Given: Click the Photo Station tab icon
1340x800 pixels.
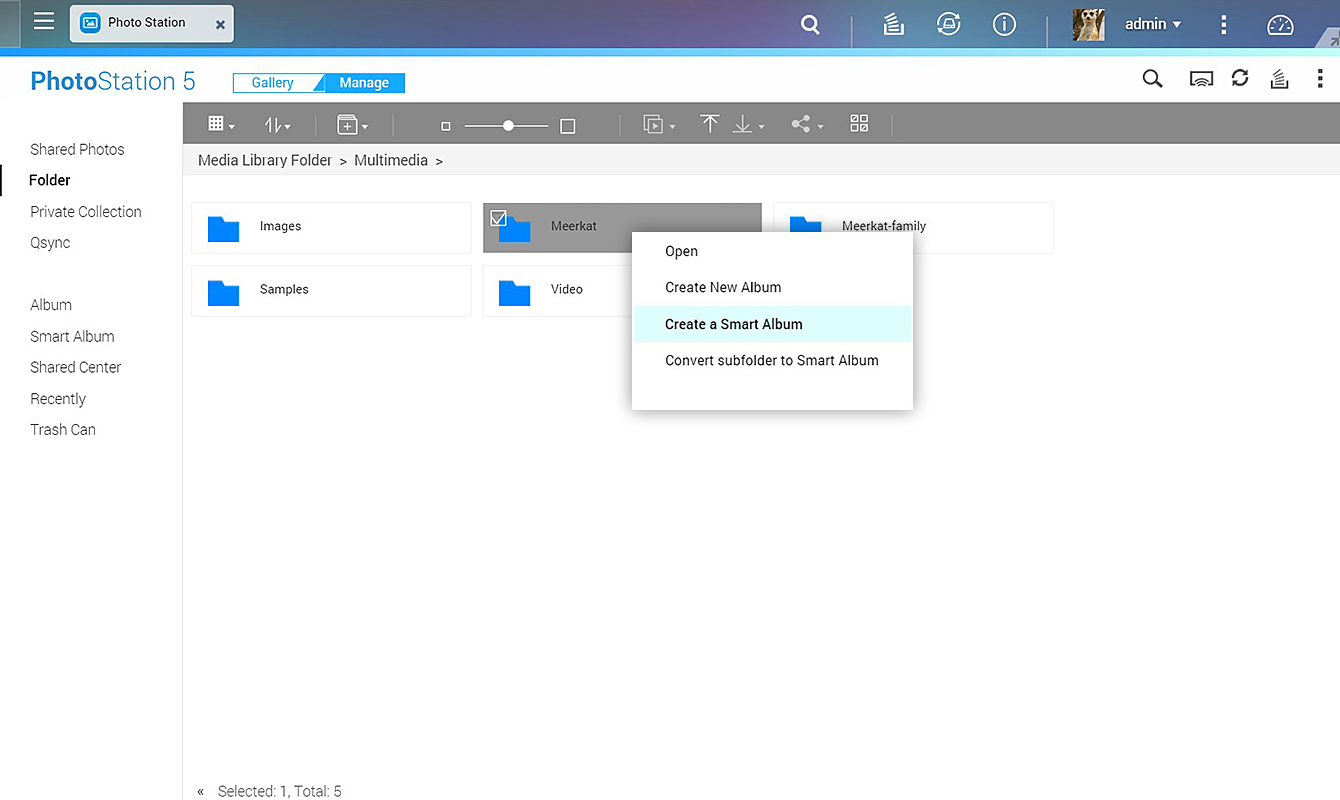Looking at the screenshot, I should (90, 22).
